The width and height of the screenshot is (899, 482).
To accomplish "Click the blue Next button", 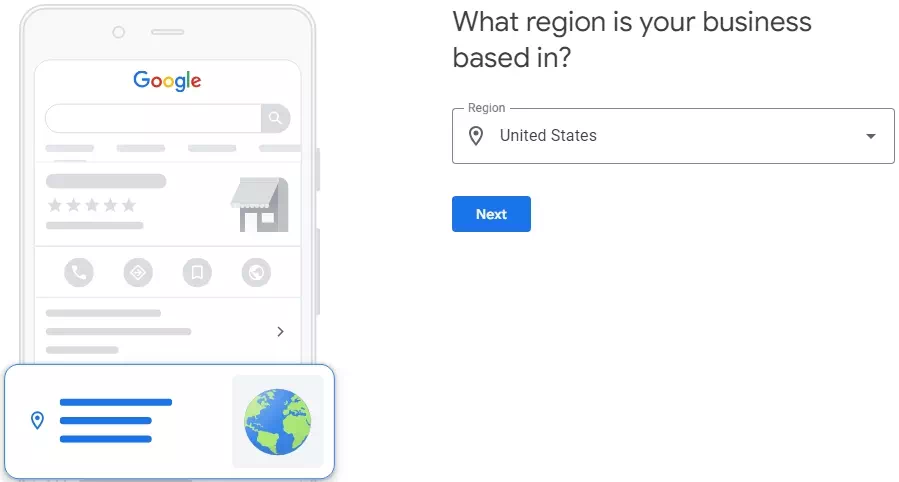I will 491,214.
